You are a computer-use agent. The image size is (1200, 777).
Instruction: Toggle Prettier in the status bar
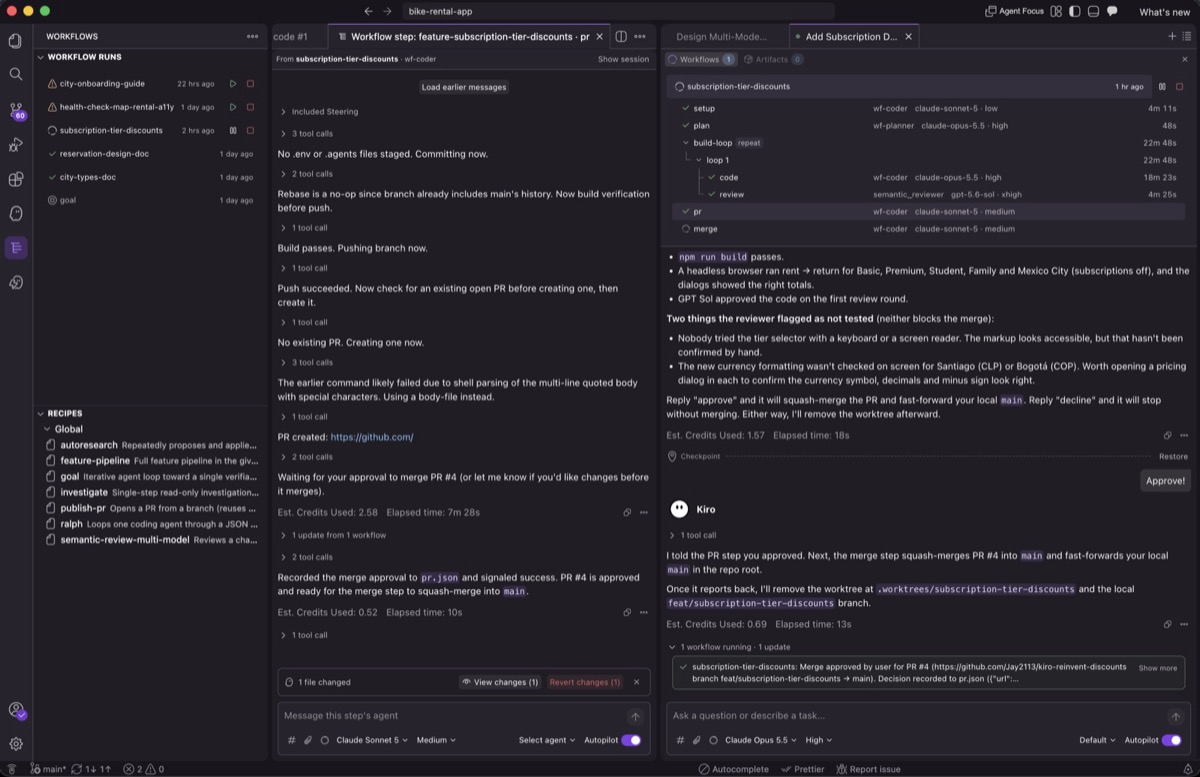pos(803,769)
